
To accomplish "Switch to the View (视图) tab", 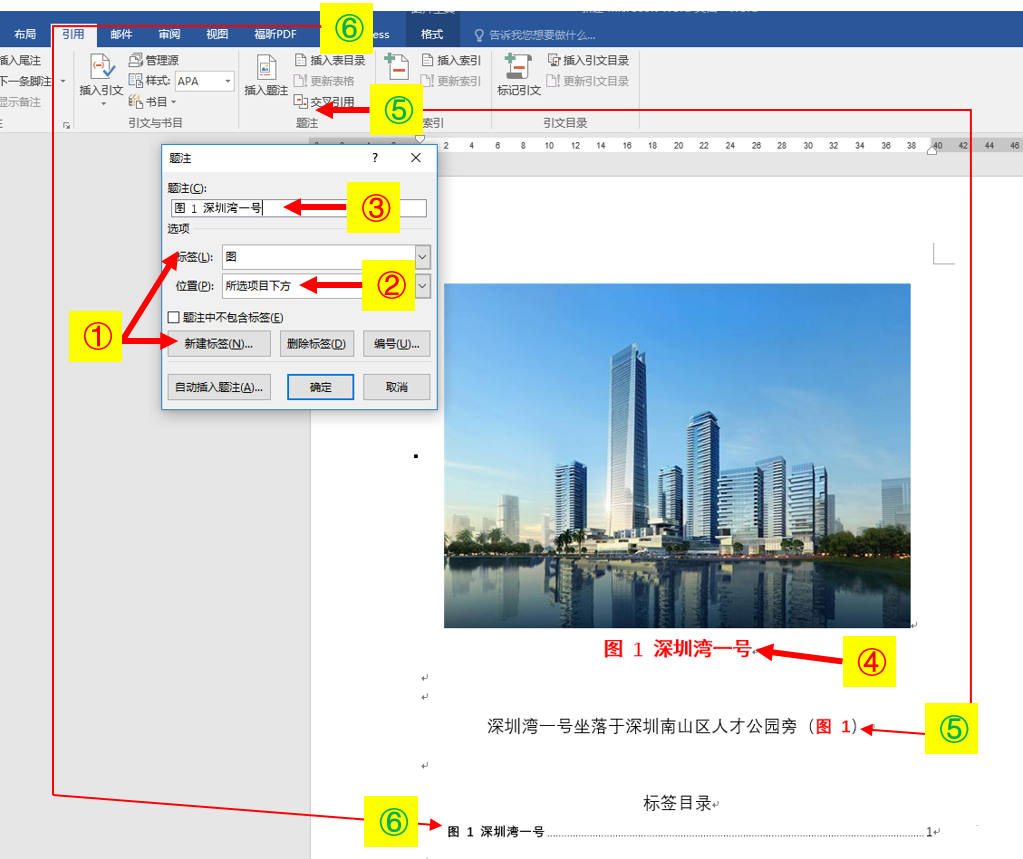I will [x=217, y=34].
